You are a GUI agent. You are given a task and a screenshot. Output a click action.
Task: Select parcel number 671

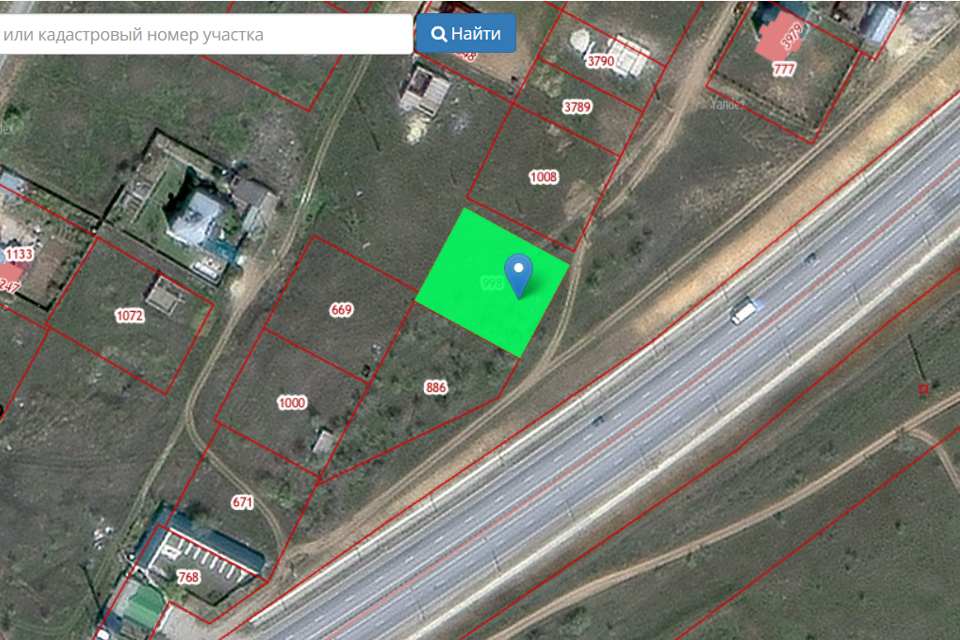click(x=242, y=502)
